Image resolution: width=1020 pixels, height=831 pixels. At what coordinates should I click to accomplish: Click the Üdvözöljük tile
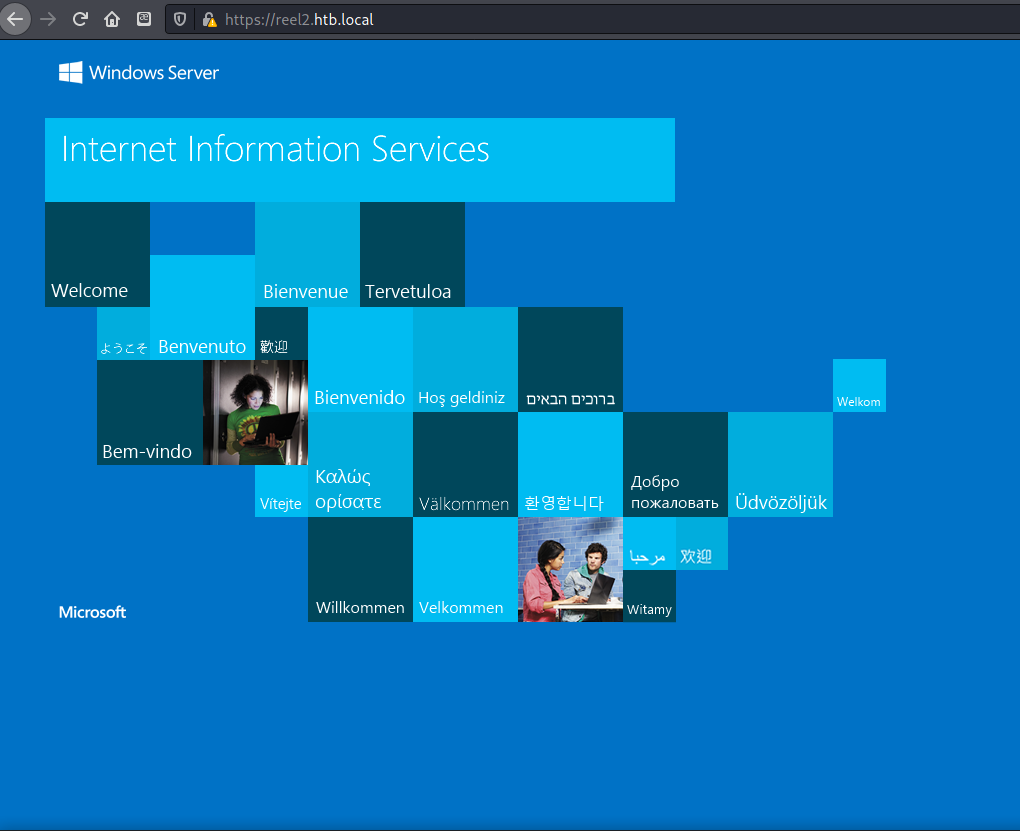tap(780, 464)
